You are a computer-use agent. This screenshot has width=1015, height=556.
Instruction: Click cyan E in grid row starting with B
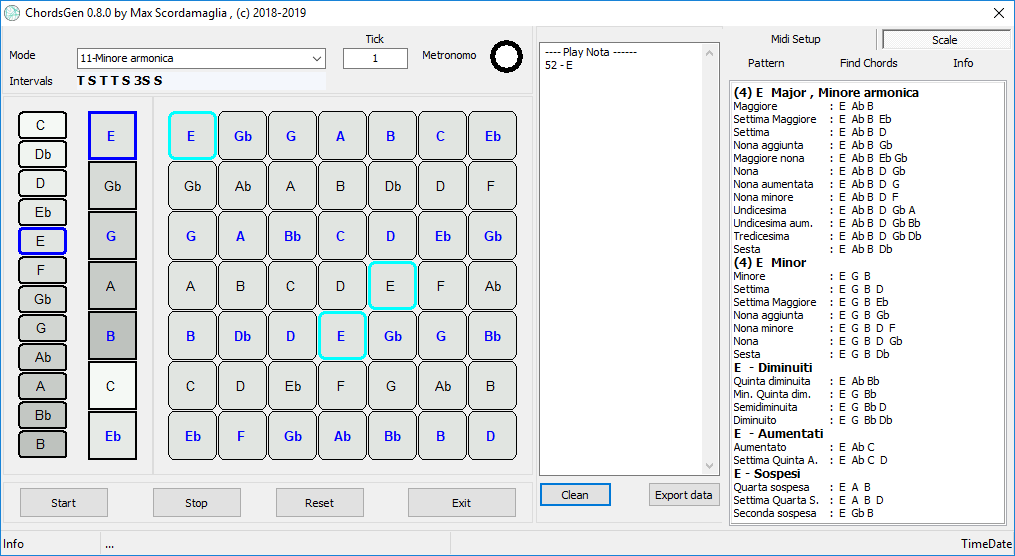(342, 336)
